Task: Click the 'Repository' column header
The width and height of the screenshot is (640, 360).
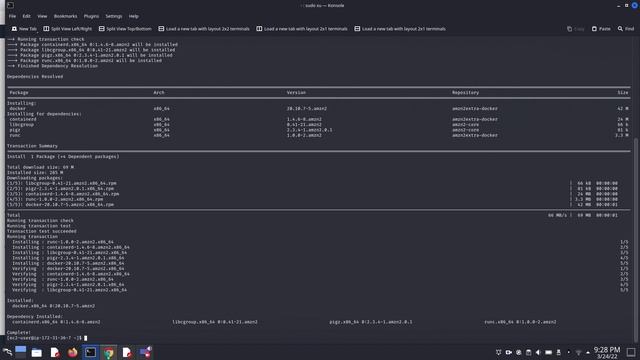Action: [x=465, y=93]
